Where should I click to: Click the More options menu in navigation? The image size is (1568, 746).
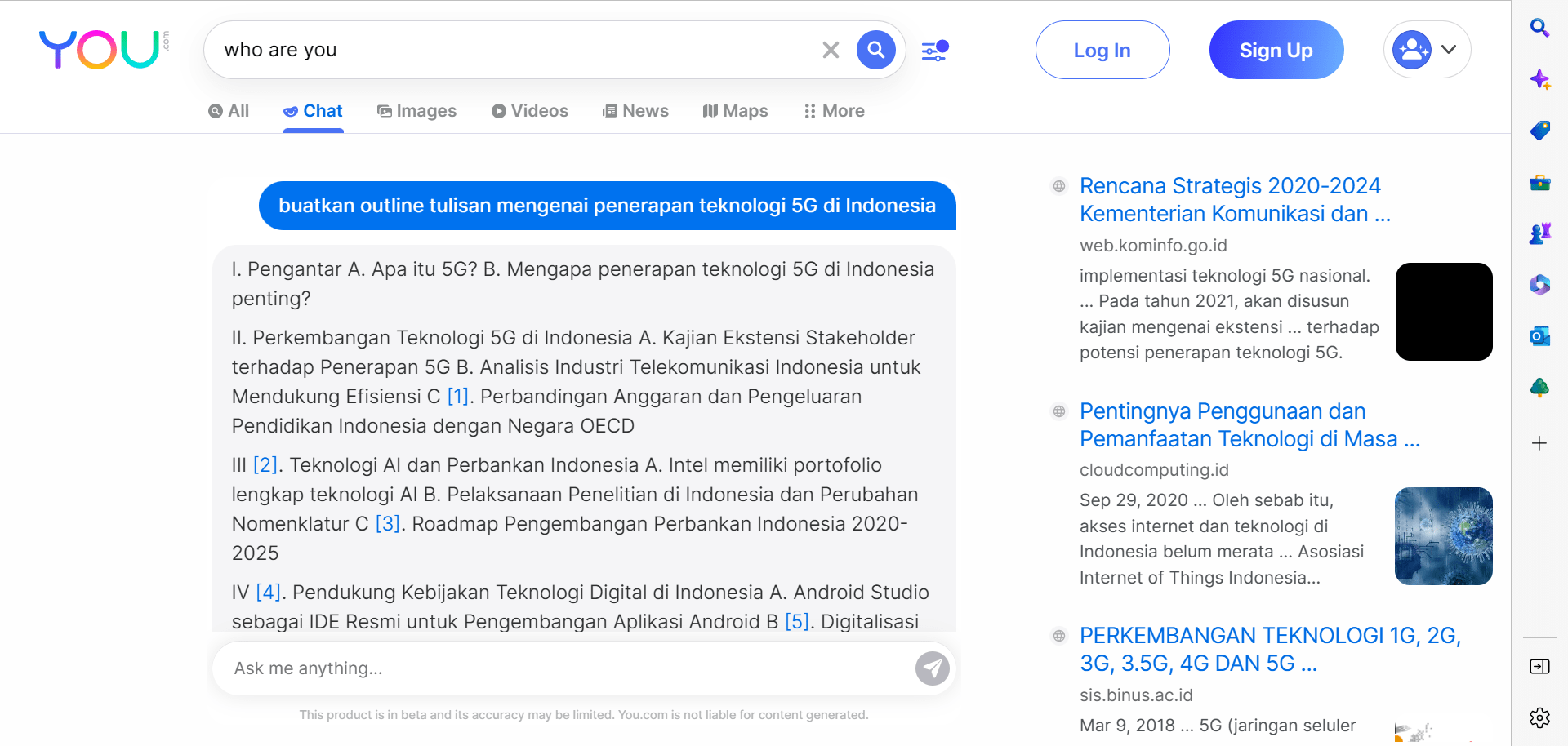(834, 111)
